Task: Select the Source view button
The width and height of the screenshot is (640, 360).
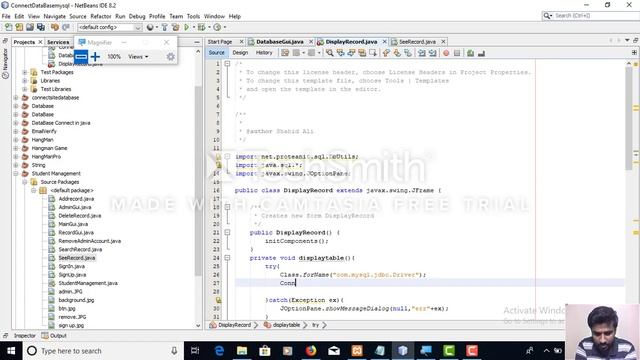Action: point(216,53)
